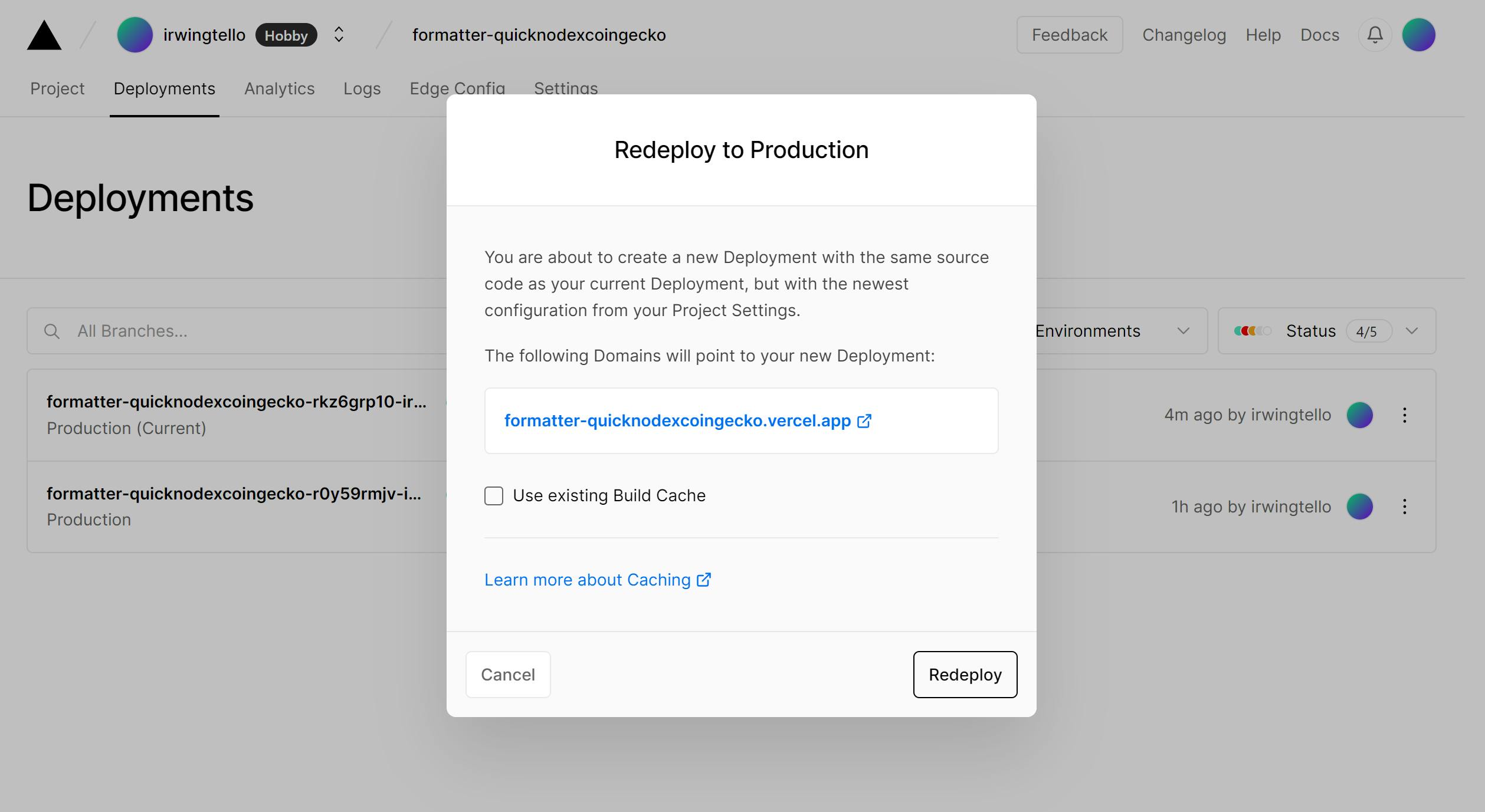Click the Cancel button in dialog
This screenshot has height=812, width=1485.
click(508, 674)
